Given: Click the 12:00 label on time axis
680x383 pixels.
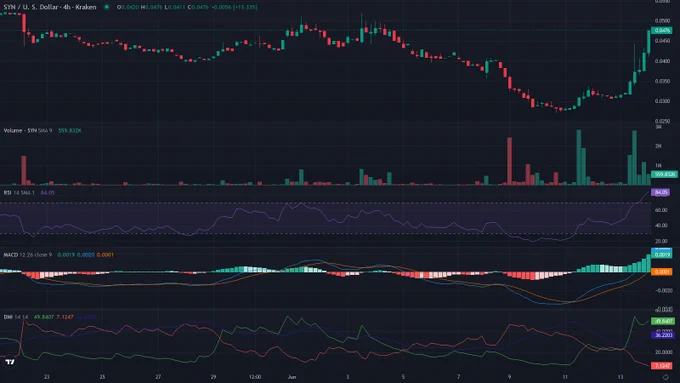Looking at the screenshot, I should (255, 377).
